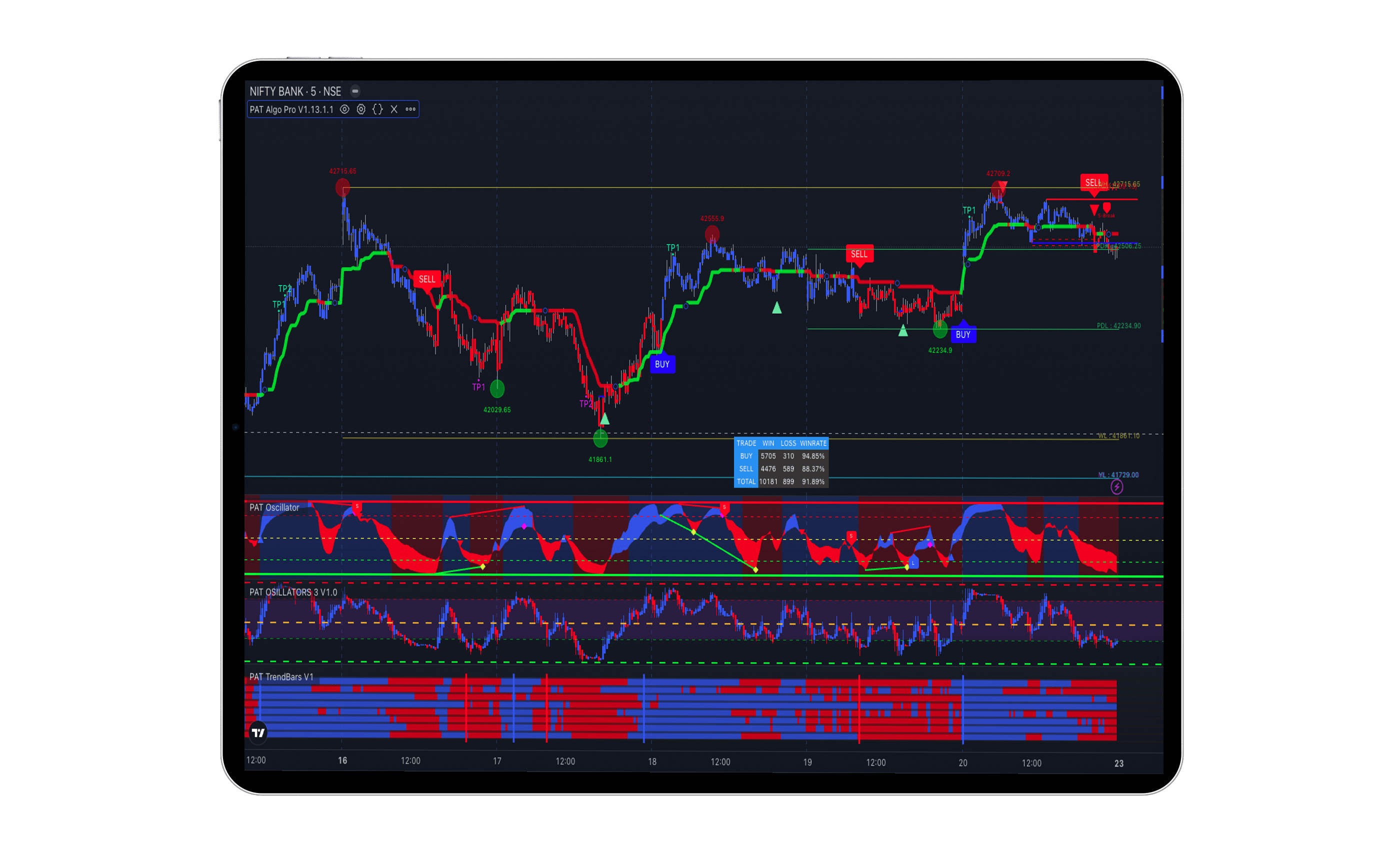1400x850 pixels.
Task: Click the green circle above 42234.9
Action: pyautogui.click(x=940, y=328)
